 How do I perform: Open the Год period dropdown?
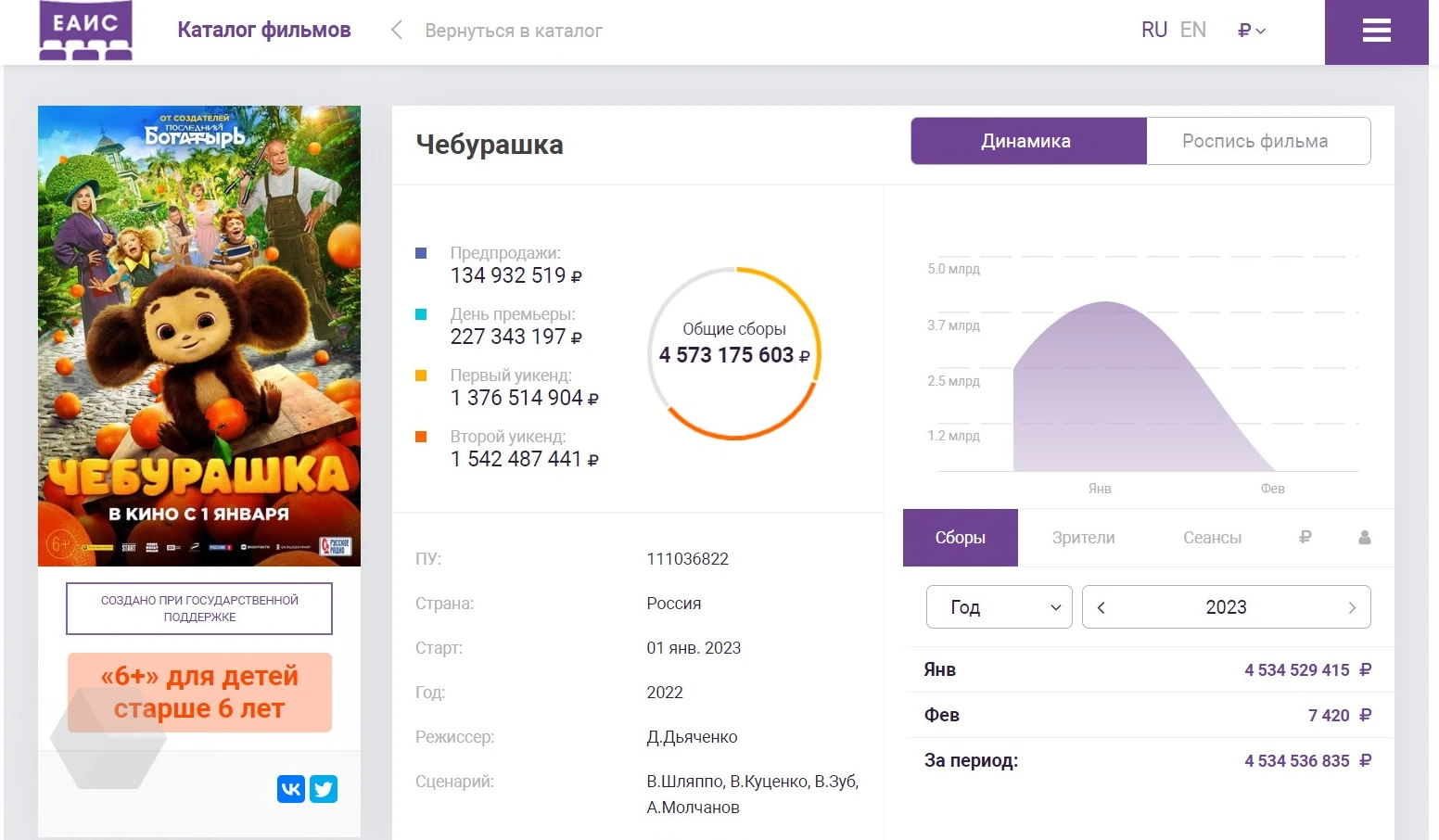(1000, 607)
